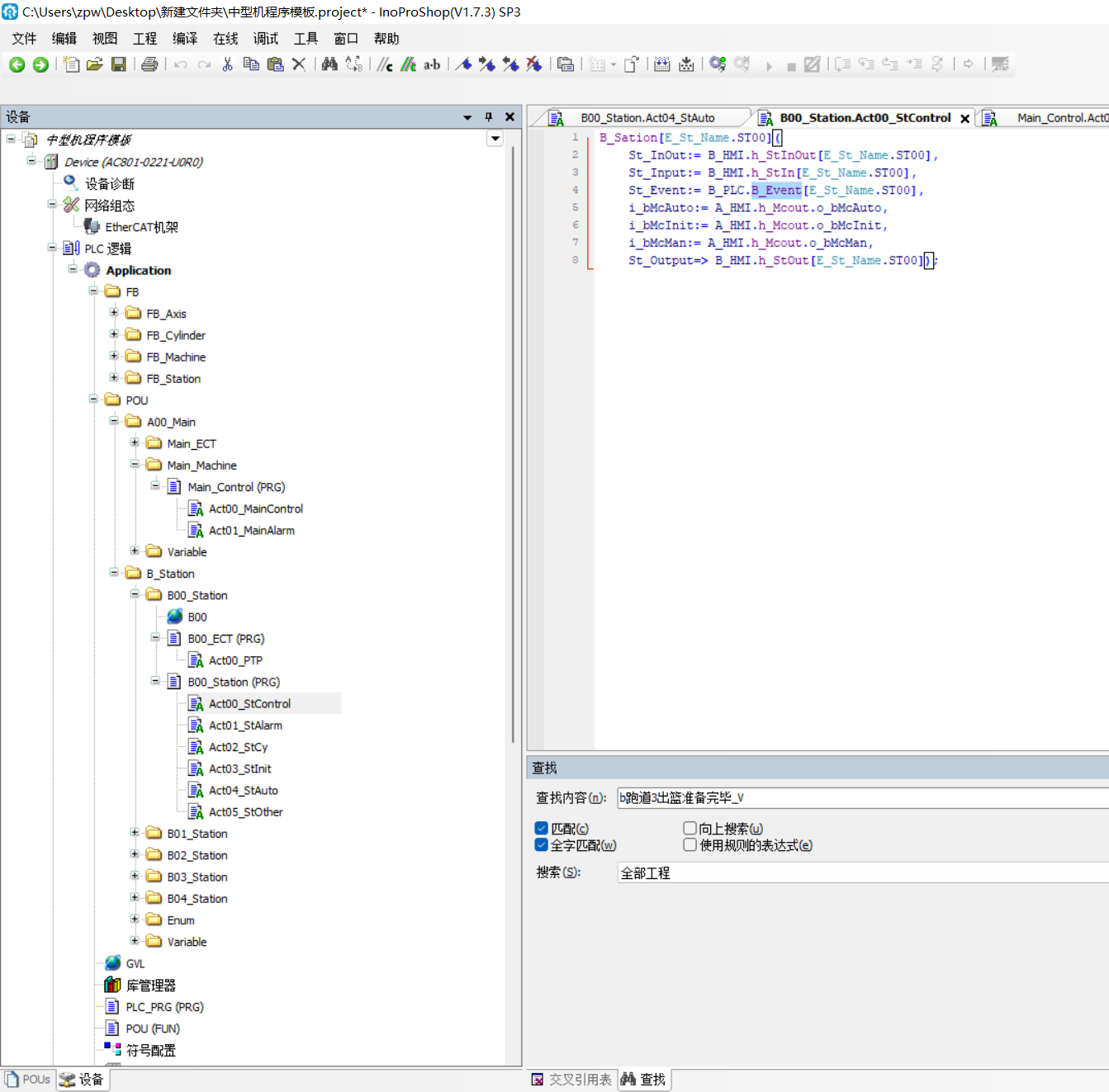
Task: Collapse the FB folder in device tree
Action: tap(93, 291)
